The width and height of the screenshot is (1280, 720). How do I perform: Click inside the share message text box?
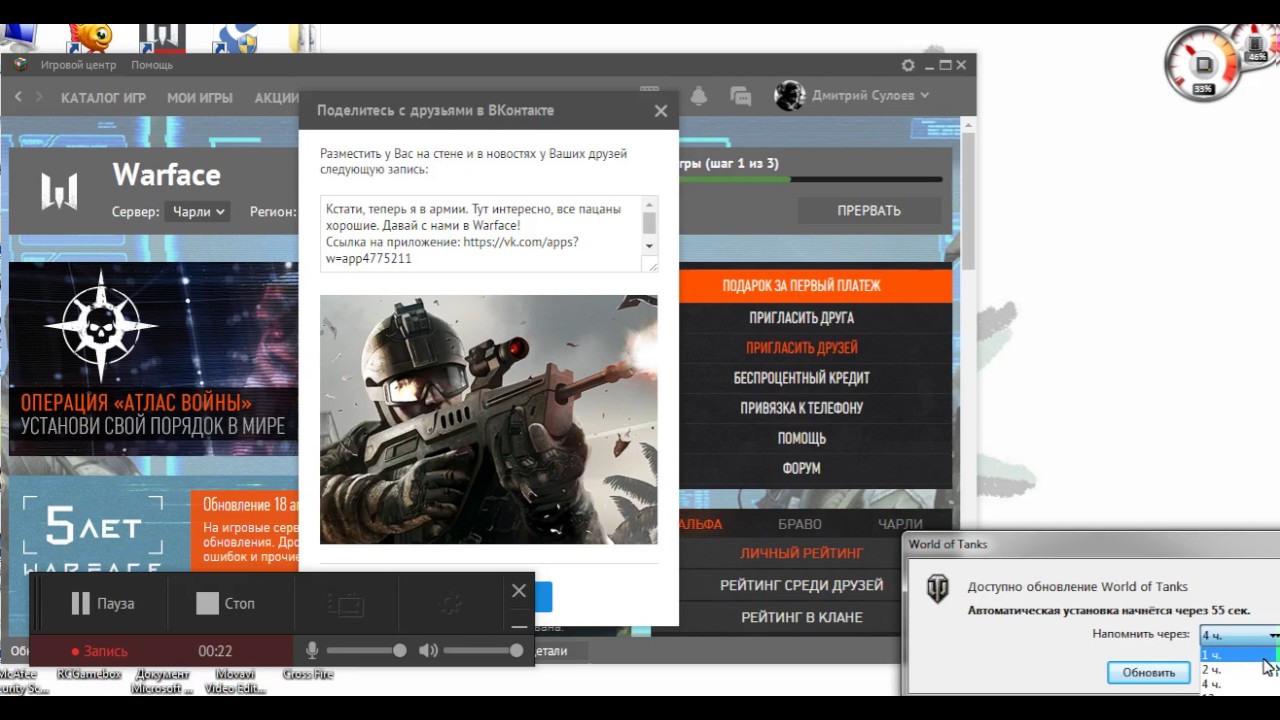point(481,234)
